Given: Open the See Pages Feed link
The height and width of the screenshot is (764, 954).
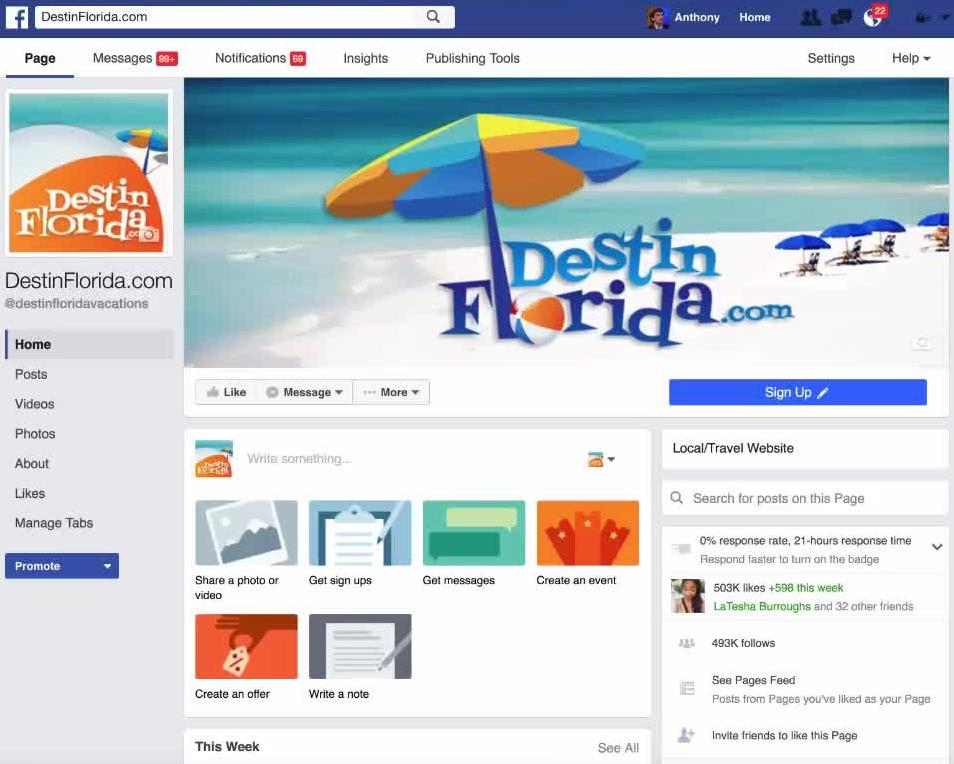Looking at the screenshot, I should tap(753, 680).
